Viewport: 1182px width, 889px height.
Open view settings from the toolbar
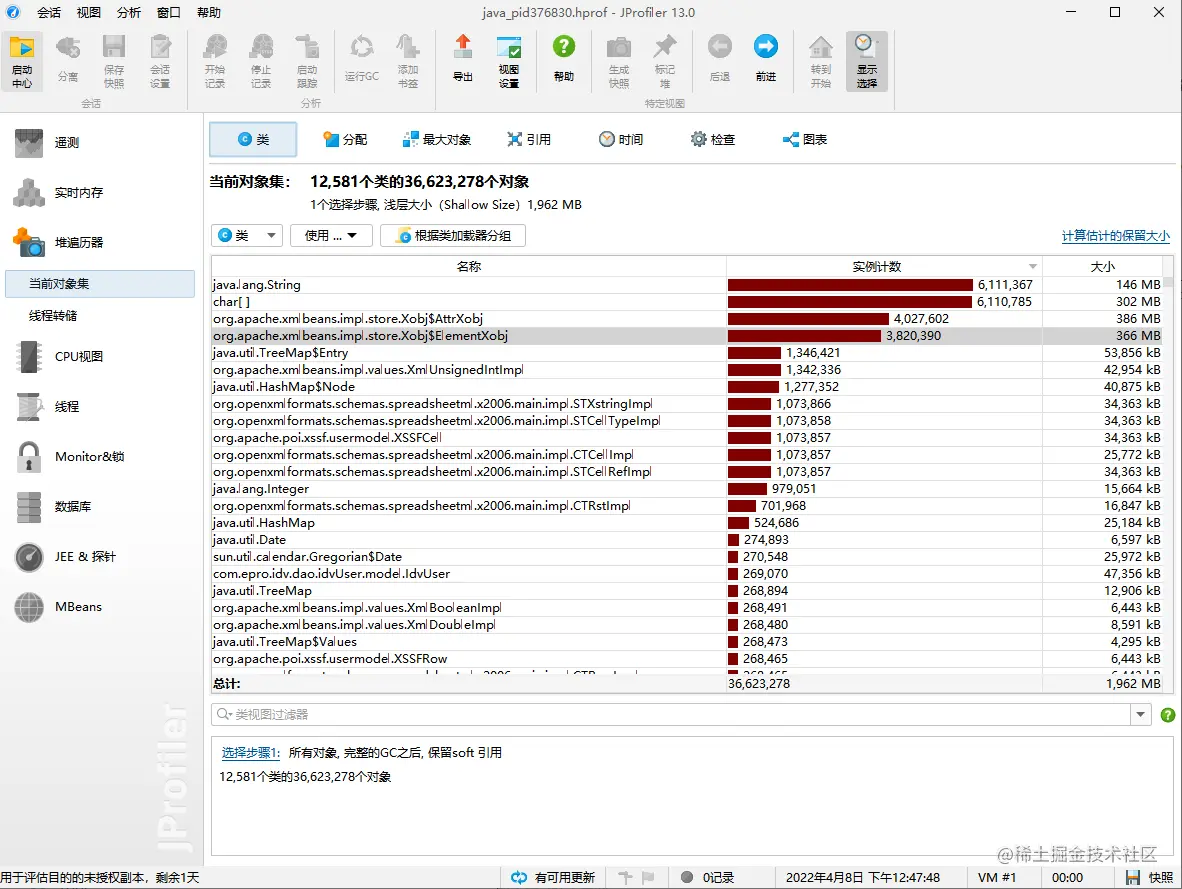pyautogui.click(x=509, y=58)
